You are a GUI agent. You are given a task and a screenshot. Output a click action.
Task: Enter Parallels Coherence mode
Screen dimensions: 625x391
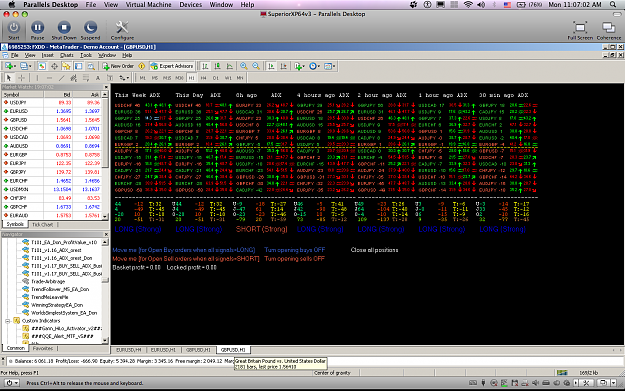[608, 30]
